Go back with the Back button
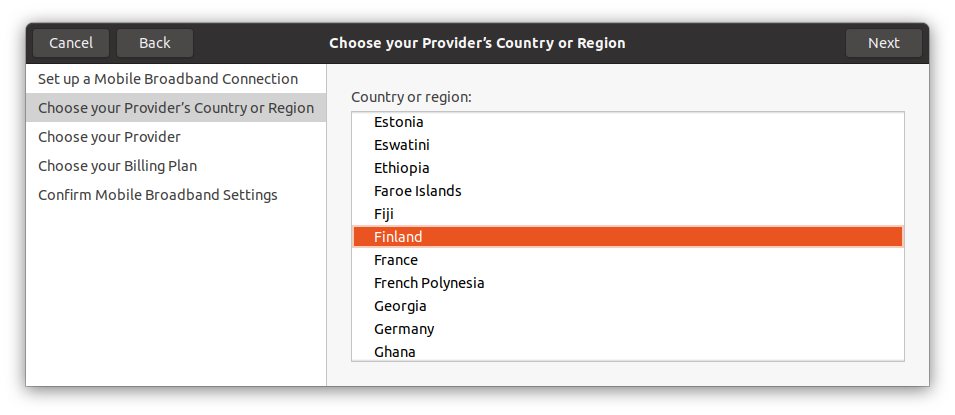 point(155,43)
